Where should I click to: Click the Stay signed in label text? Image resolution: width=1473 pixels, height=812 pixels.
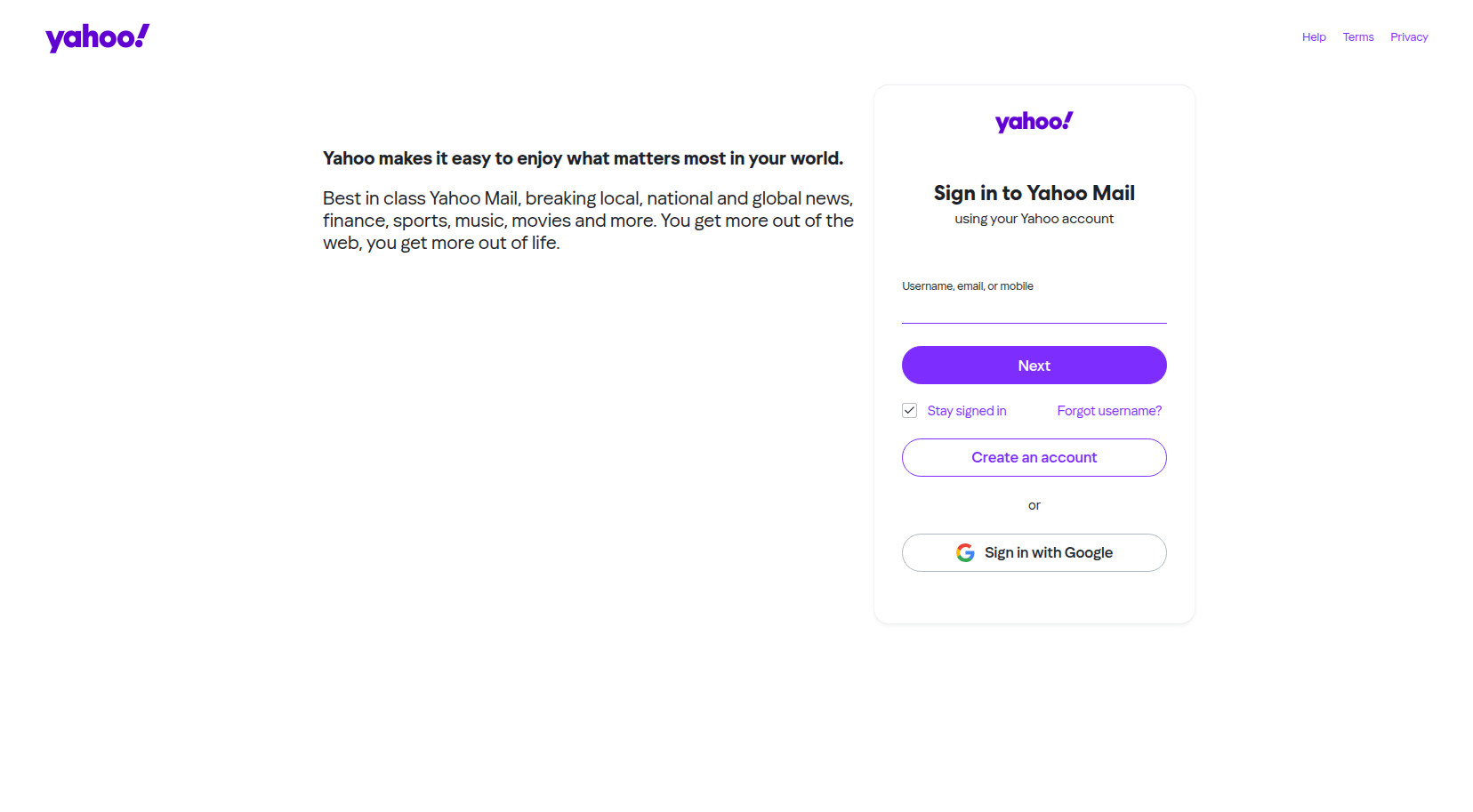coord(967,411)
